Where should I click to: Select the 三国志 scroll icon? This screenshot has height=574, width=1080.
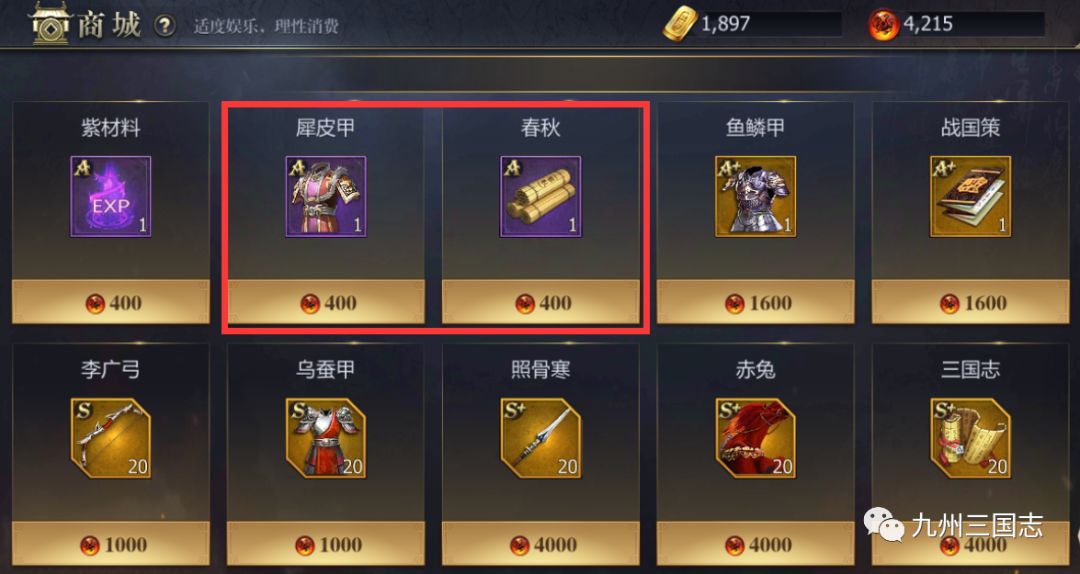pos(970,438)
